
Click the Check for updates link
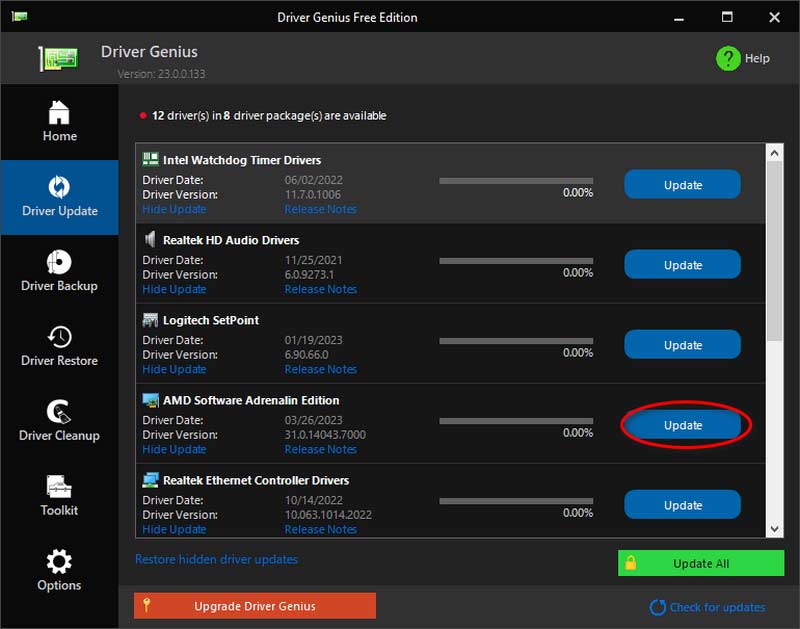[x=717, y=607]
